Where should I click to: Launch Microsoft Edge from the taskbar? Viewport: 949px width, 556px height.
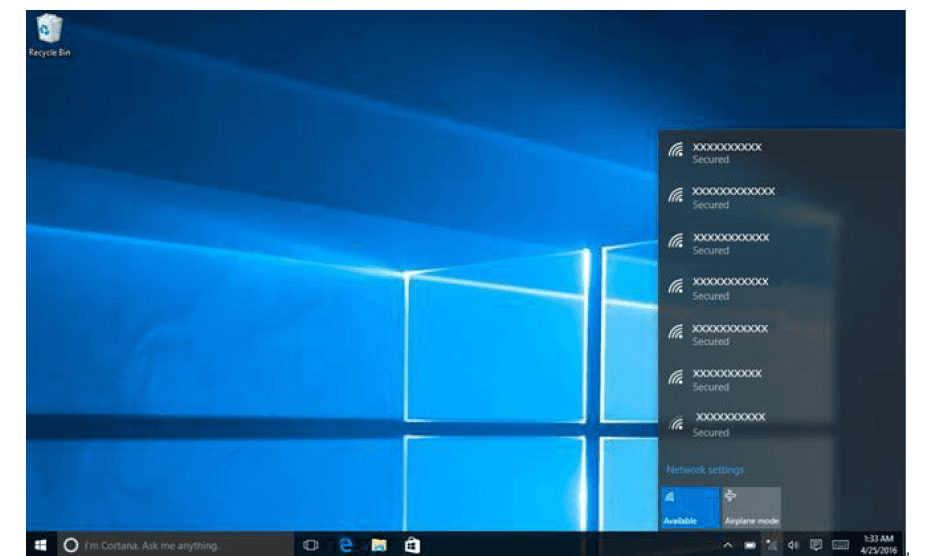346,545
